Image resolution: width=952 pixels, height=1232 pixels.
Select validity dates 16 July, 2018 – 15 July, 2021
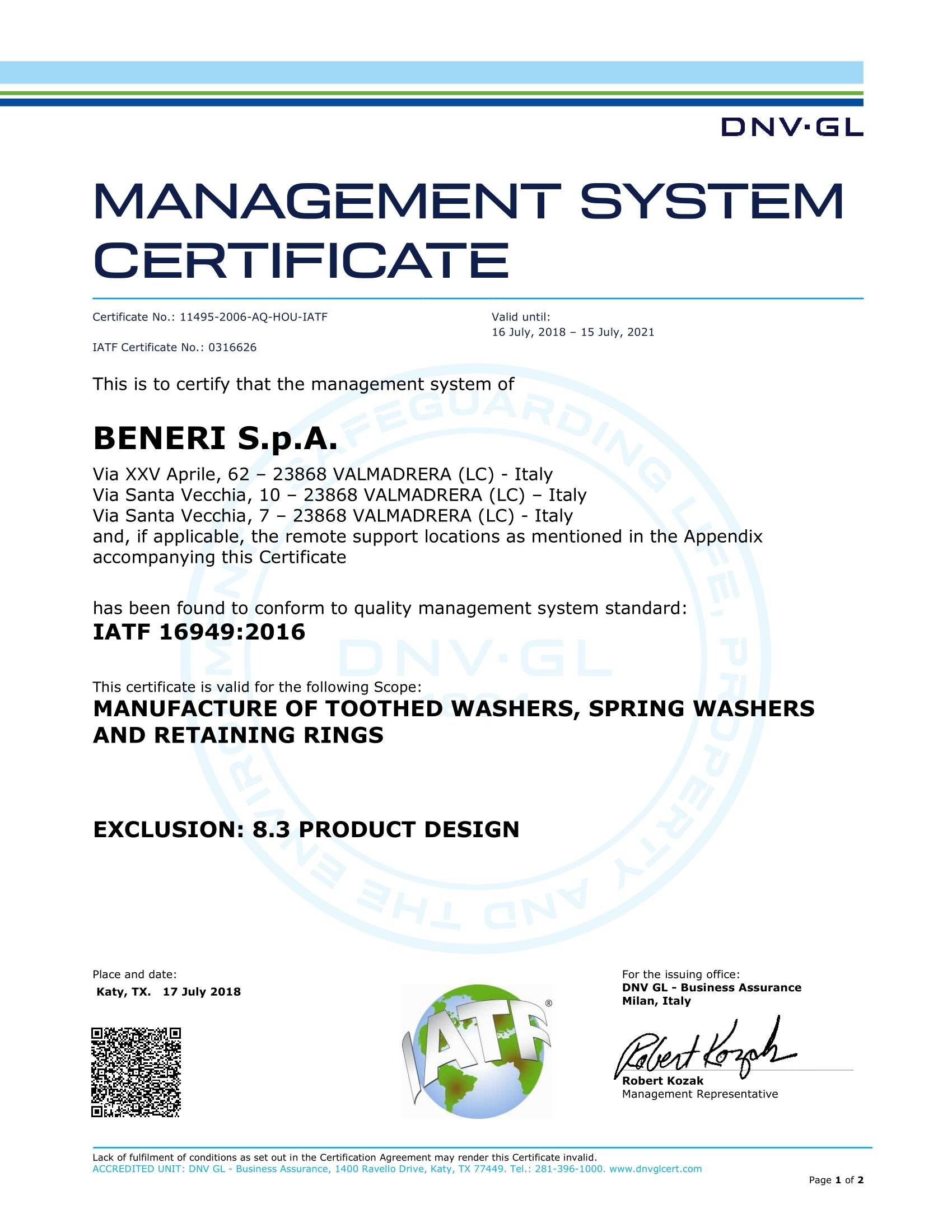[x=573, y=332]
